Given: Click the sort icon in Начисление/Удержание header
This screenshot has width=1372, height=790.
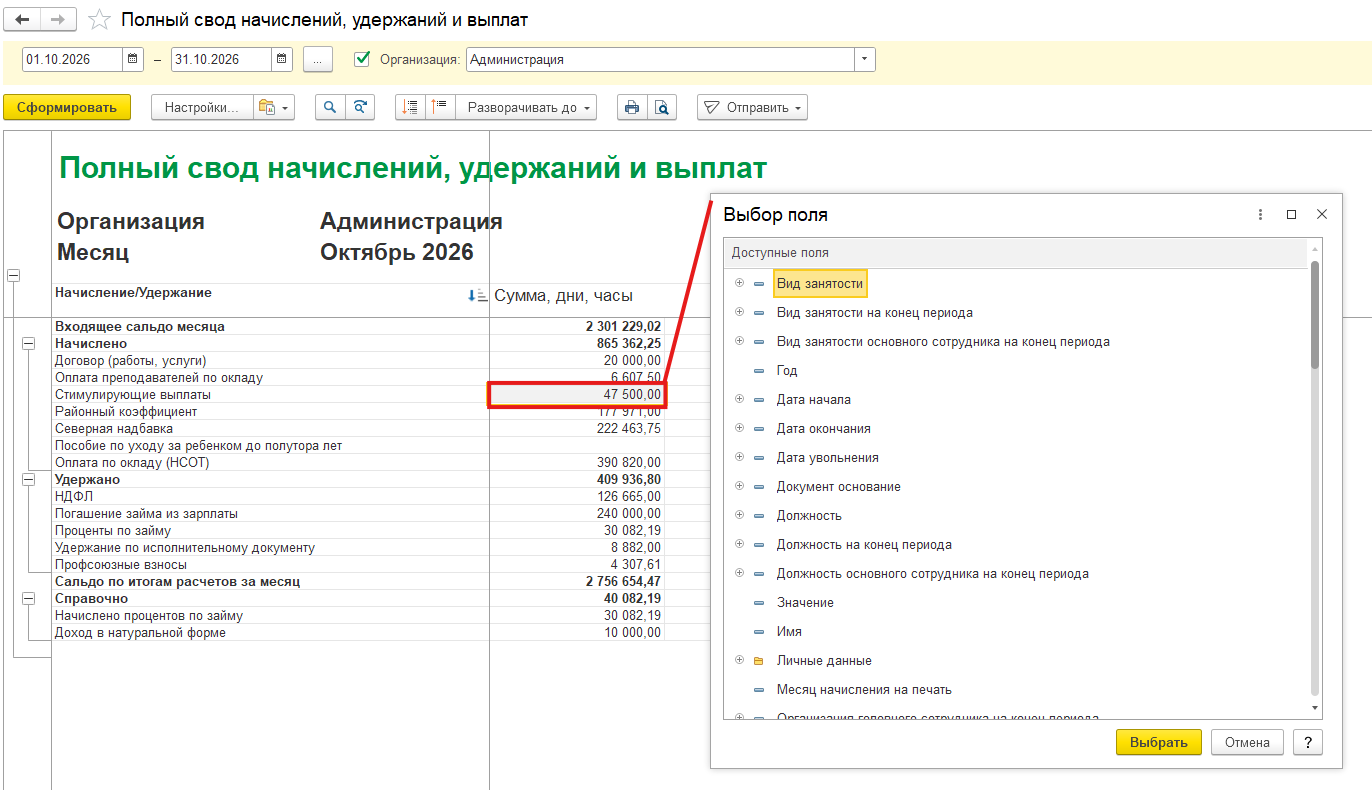Looking at the screenshot, I should tap(477, 295).
